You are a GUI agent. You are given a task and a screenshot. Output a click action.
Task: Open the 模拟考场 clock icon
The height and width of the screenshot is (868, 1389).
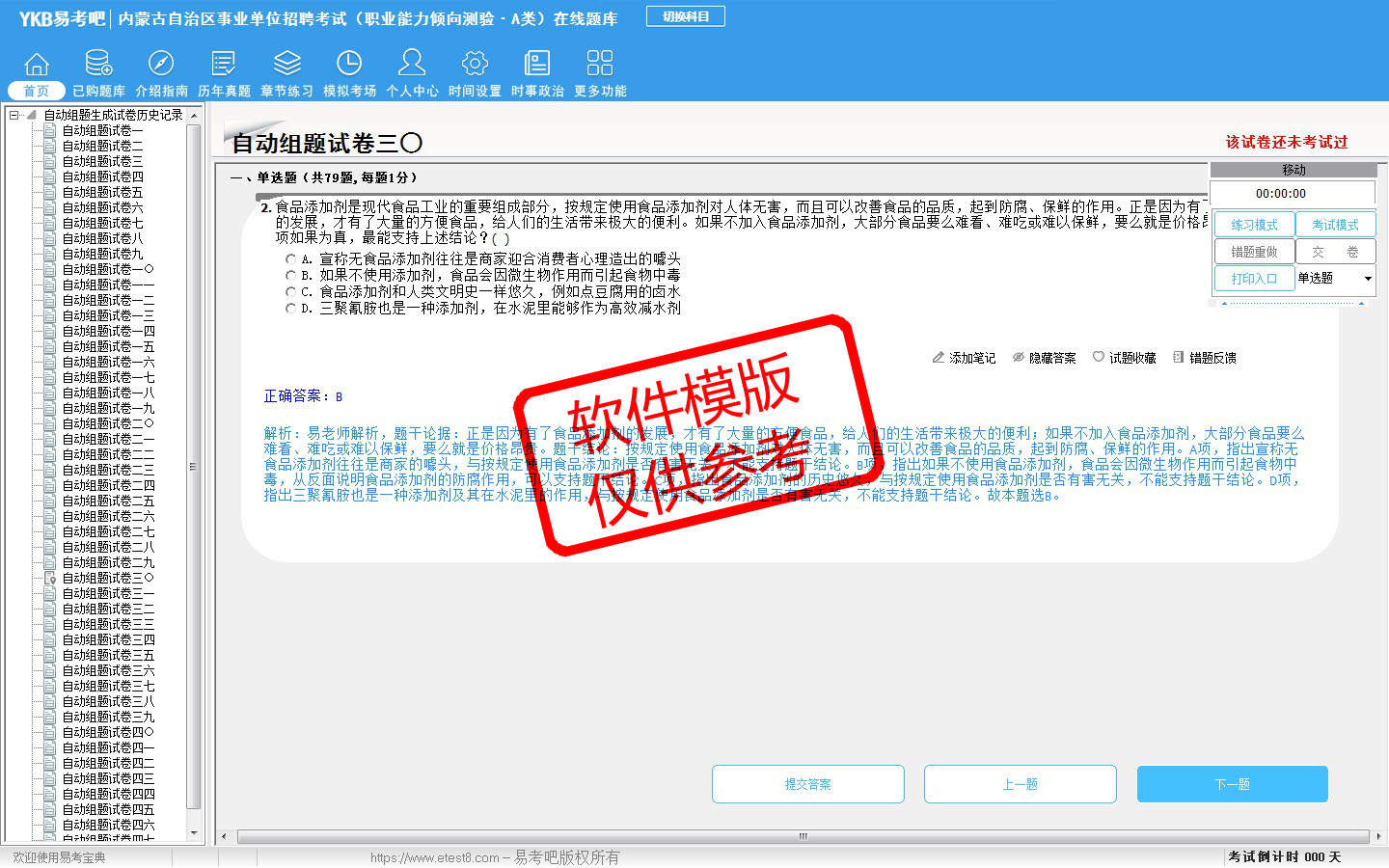pos(349,65)
